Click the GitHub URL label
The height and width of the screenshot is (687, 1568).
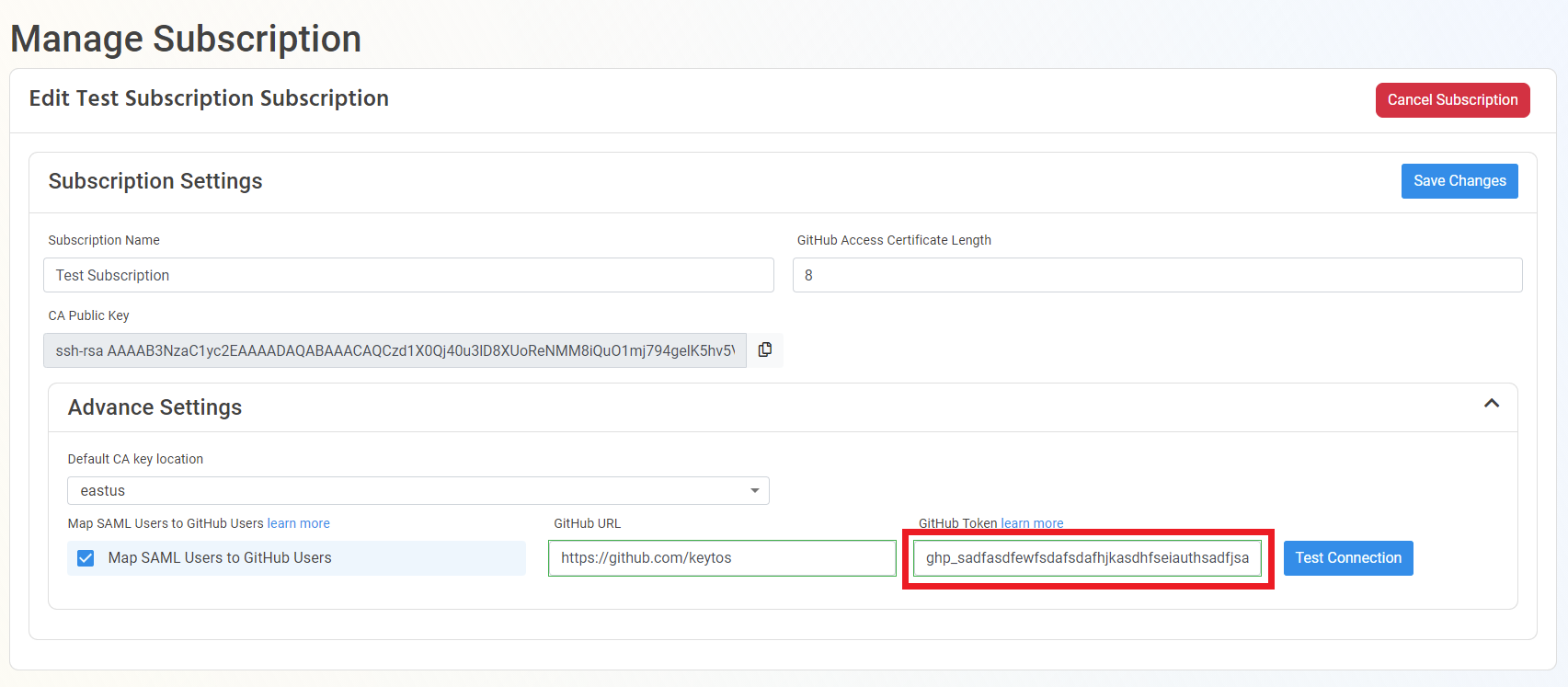(x=587, y=523)
